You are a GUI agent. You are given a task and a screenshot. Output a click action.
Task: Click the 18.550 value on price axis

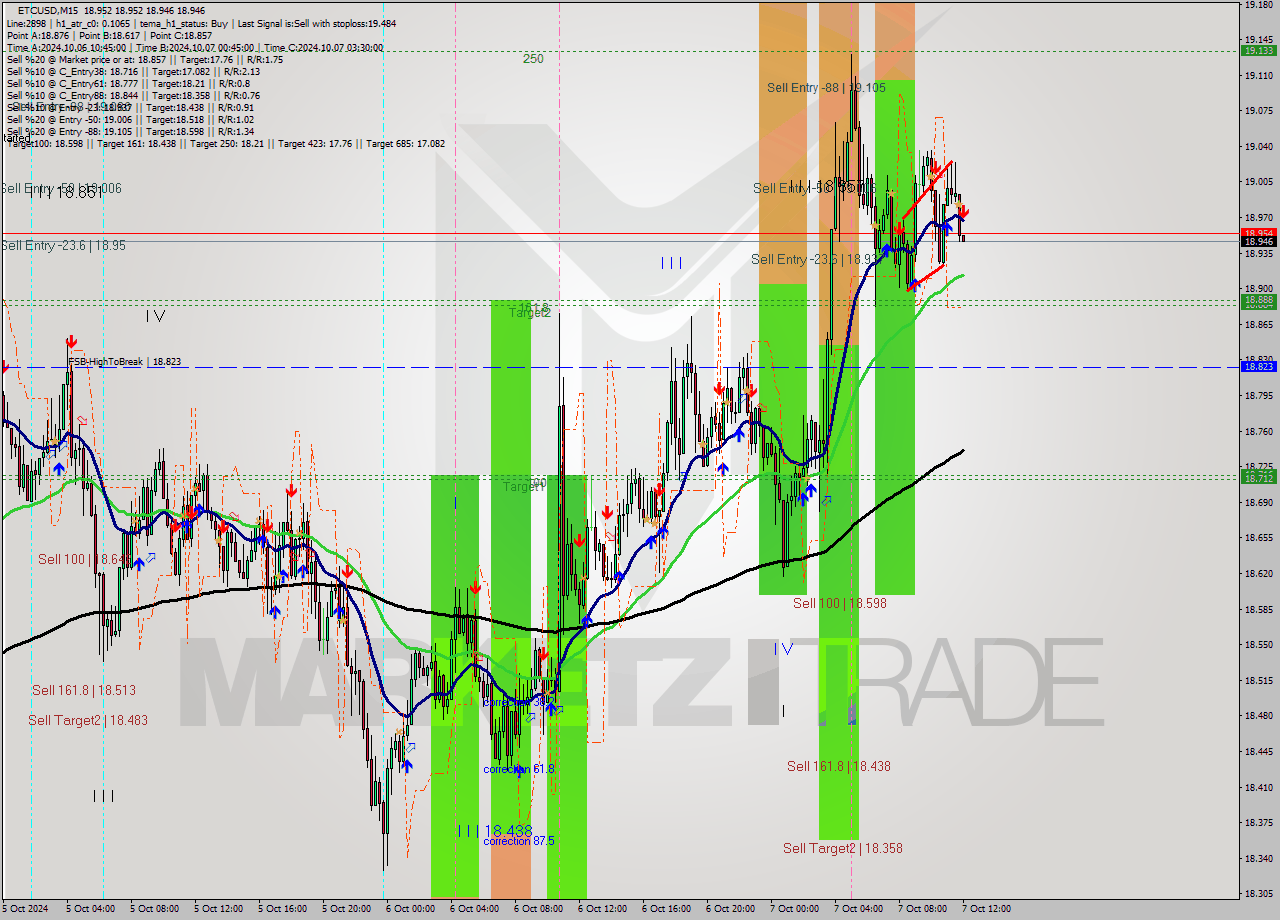(1258, 645)
